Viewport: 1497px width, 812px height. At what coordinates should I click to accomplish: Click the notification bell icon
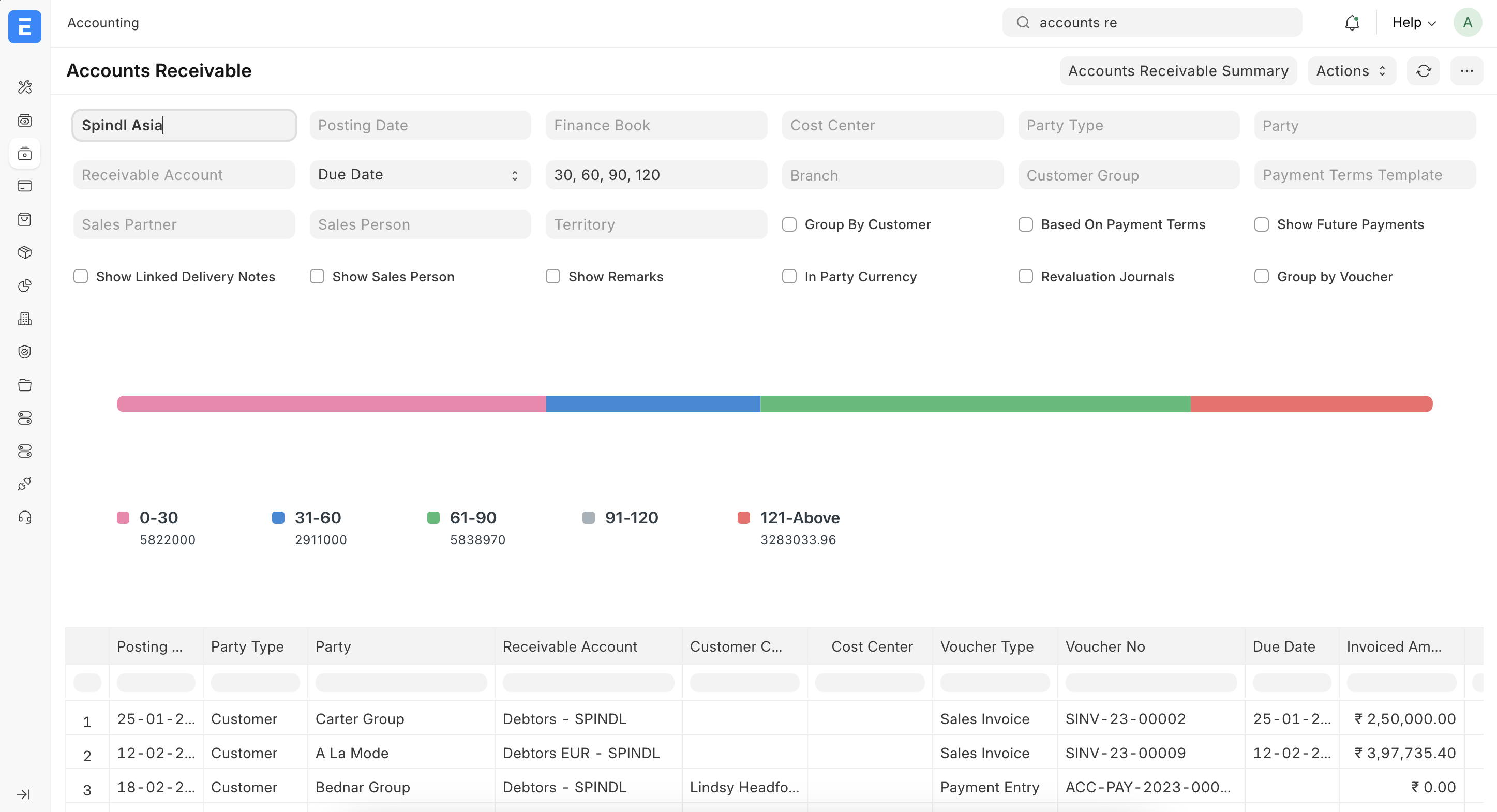pos(1352,22)
